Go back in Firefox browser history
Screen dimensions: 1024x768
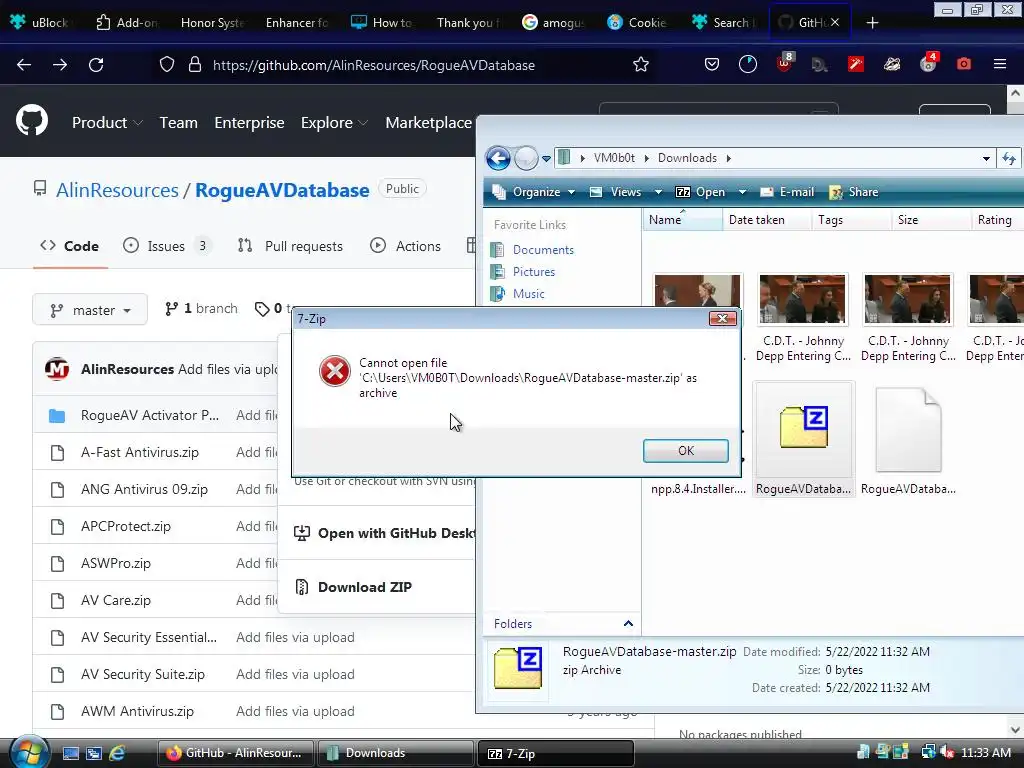pyautogui.click(x=24, y=65)
